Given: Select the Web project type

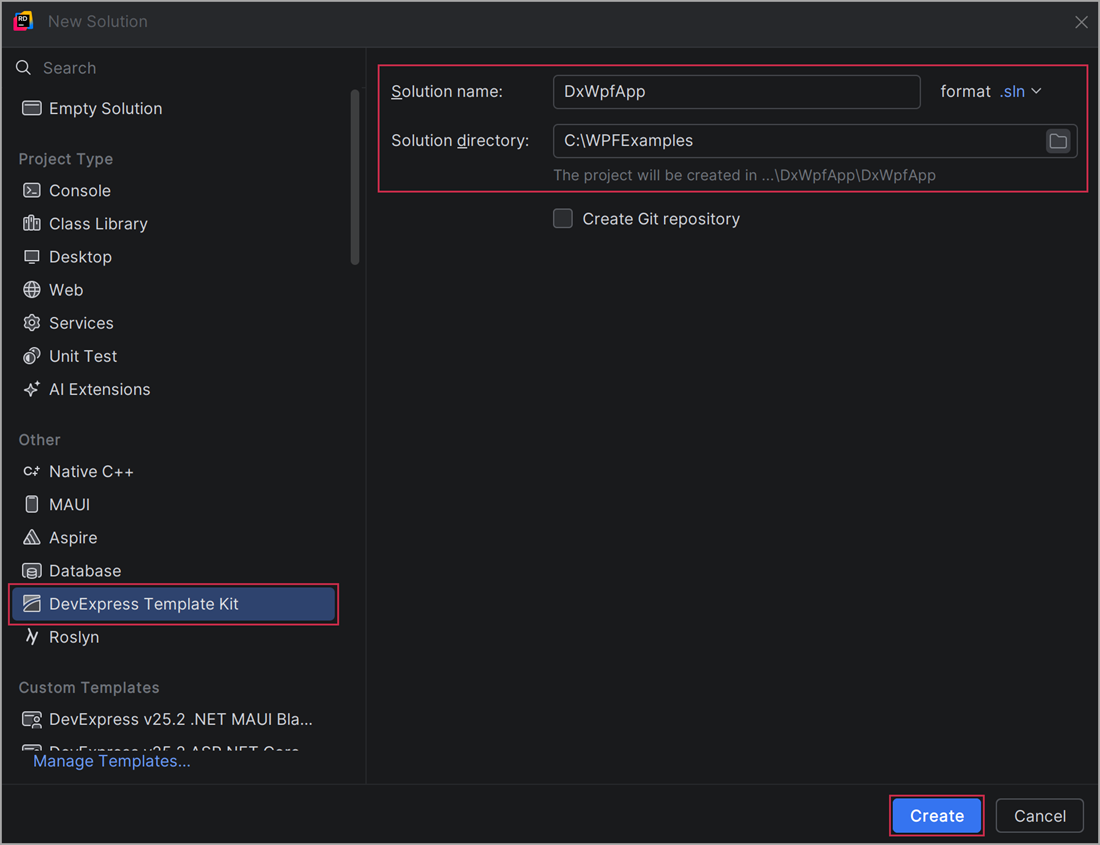Looking at the screenshot, I should (x=67, y=289).
